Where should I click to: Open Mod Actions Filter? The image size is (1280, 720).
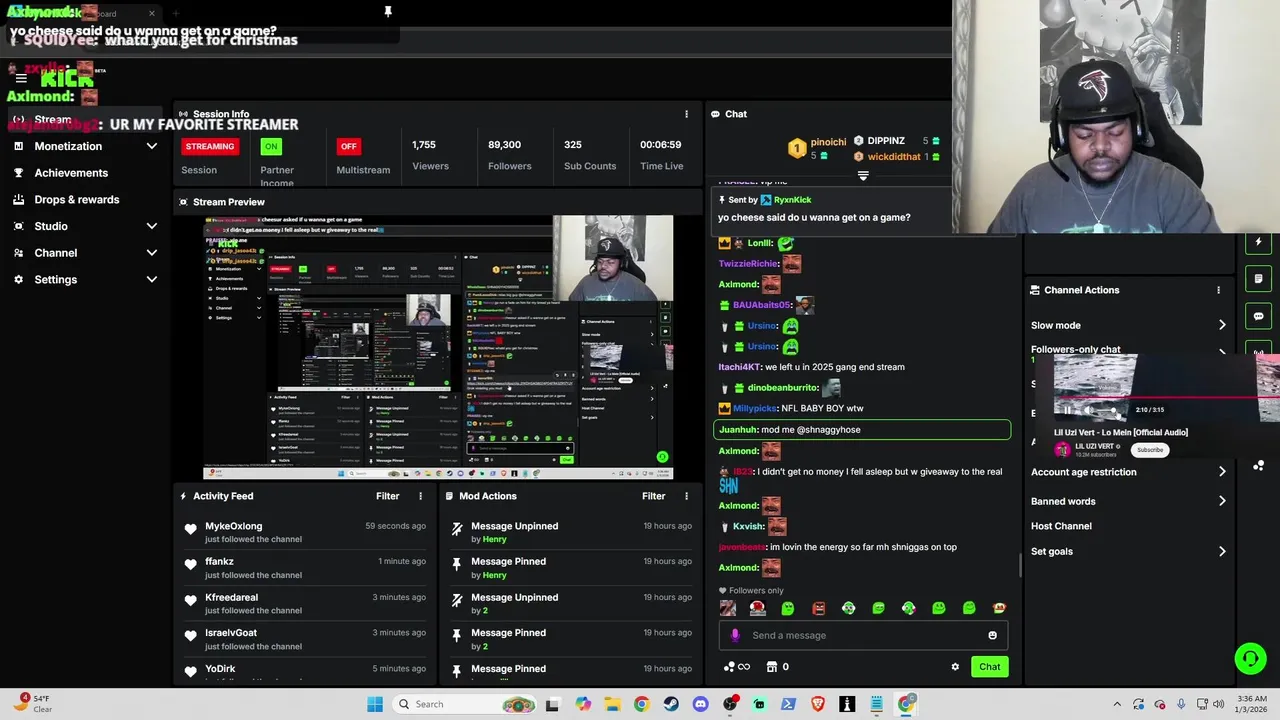pyautogui.click(x=653, y=496)
